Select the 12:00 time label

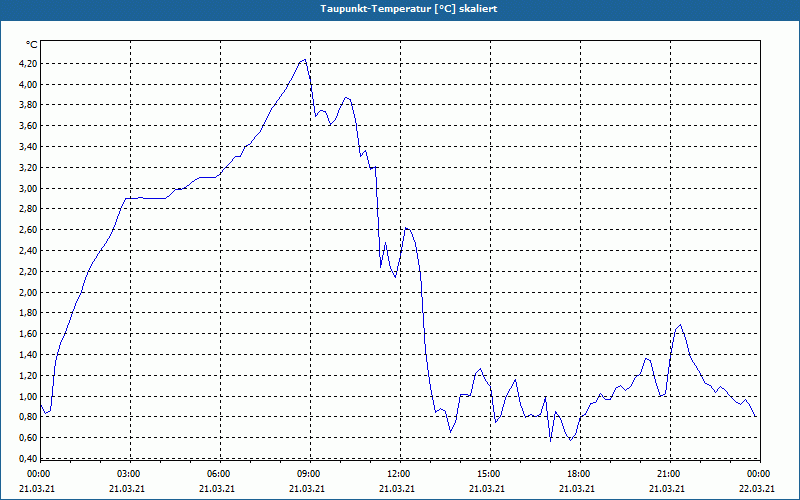click(400, 474)
